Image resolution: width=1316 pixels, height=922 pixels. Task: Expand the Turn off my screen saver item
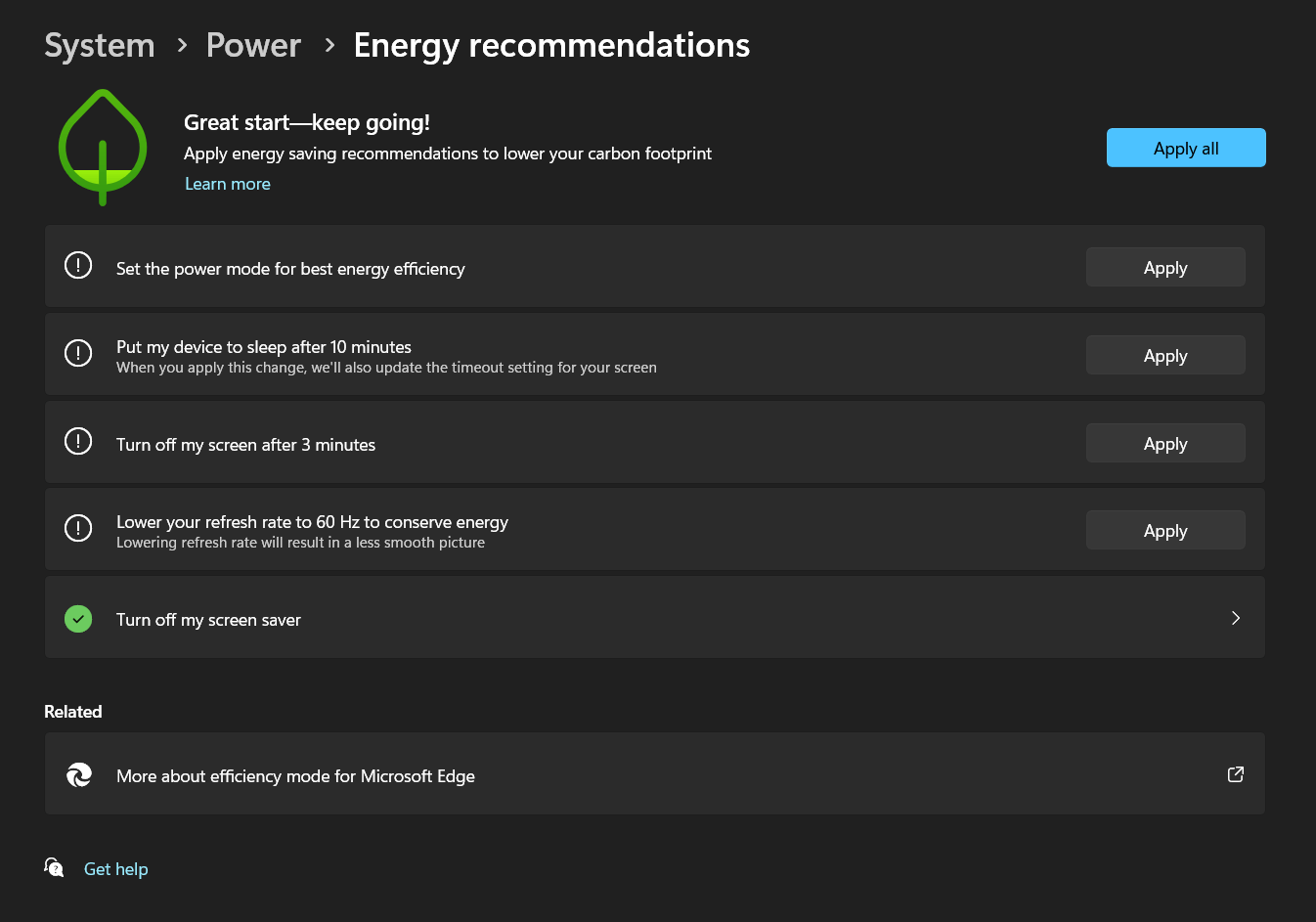tap(1235, 618)
